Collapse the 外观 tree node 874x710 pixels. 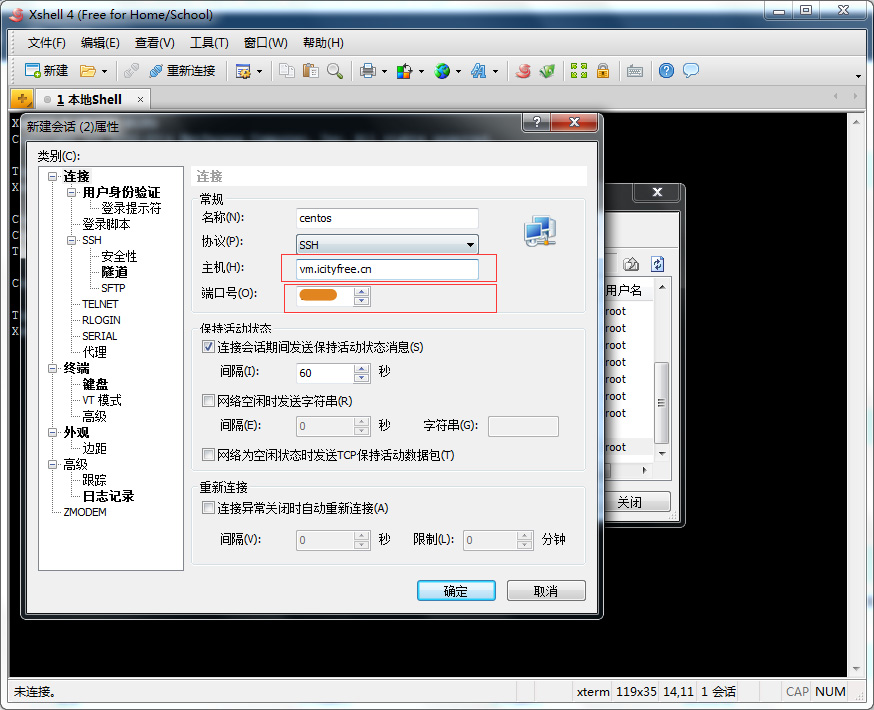[52, 432]
